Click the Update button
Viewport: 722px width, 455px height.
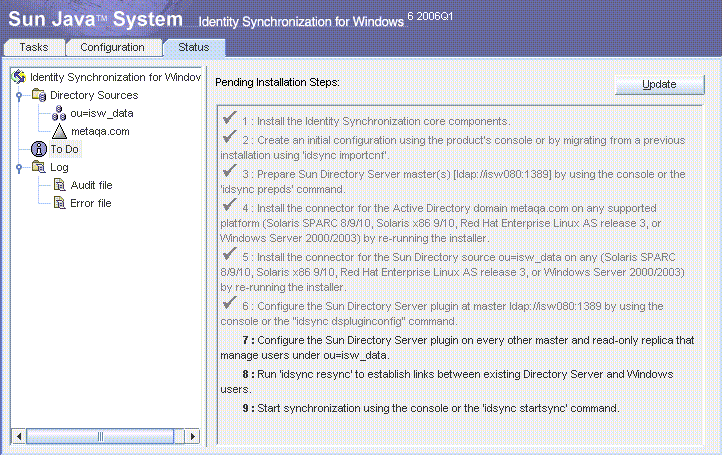click(659, 84)
